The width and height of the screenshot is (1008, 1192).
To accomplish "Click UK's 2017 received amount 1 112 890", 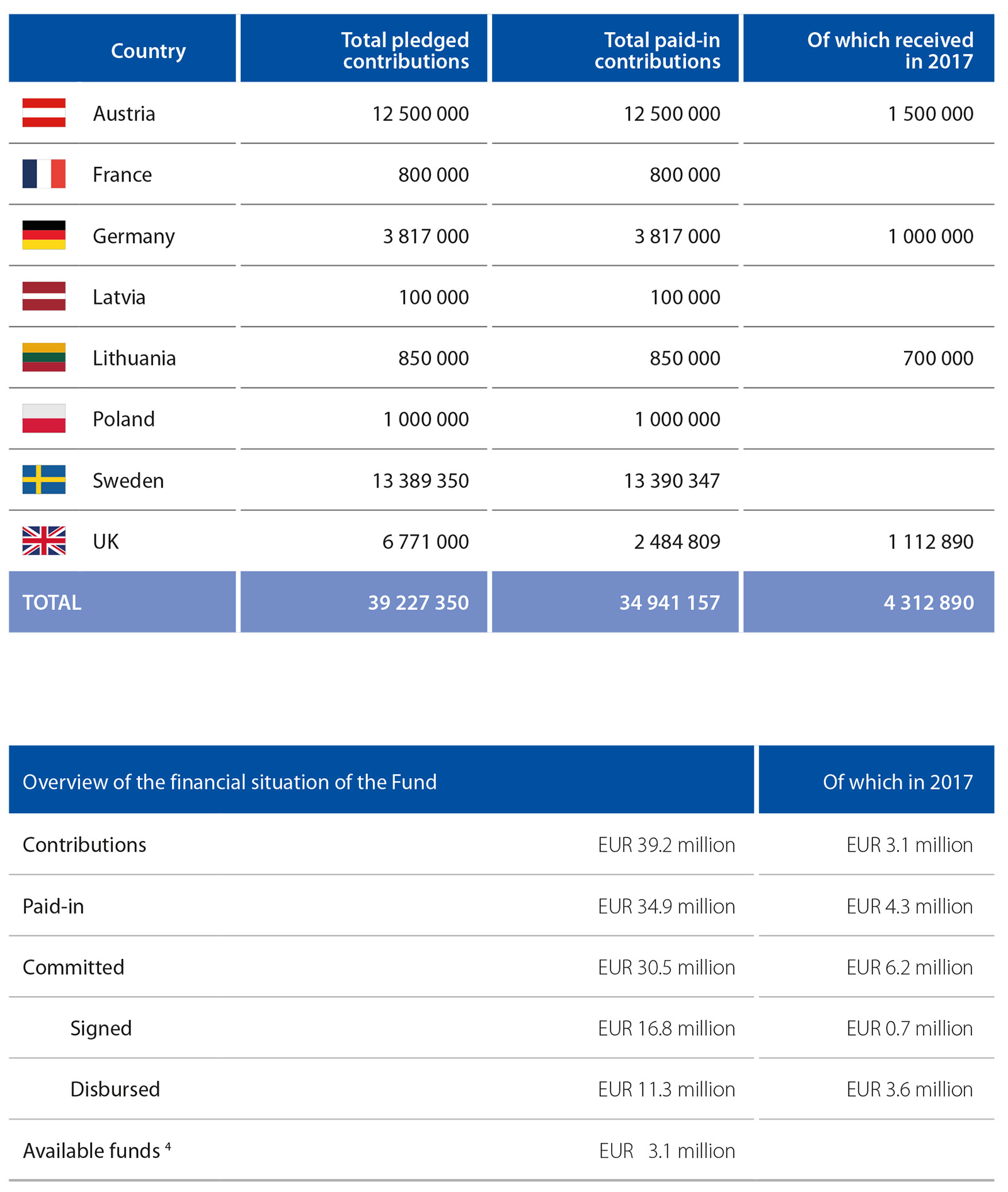I will (930, 542).
